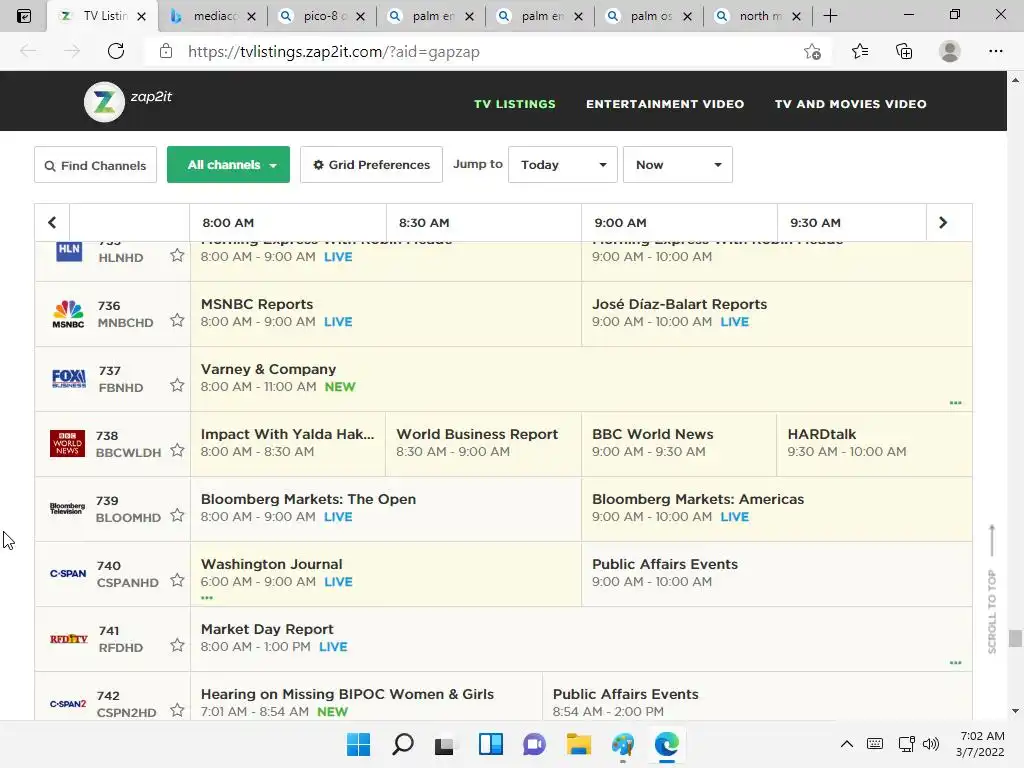Favorite the 738 BBCWLDH channel star
The image size is (1024, 768).
pyautogui.click(x=177, y=450)
